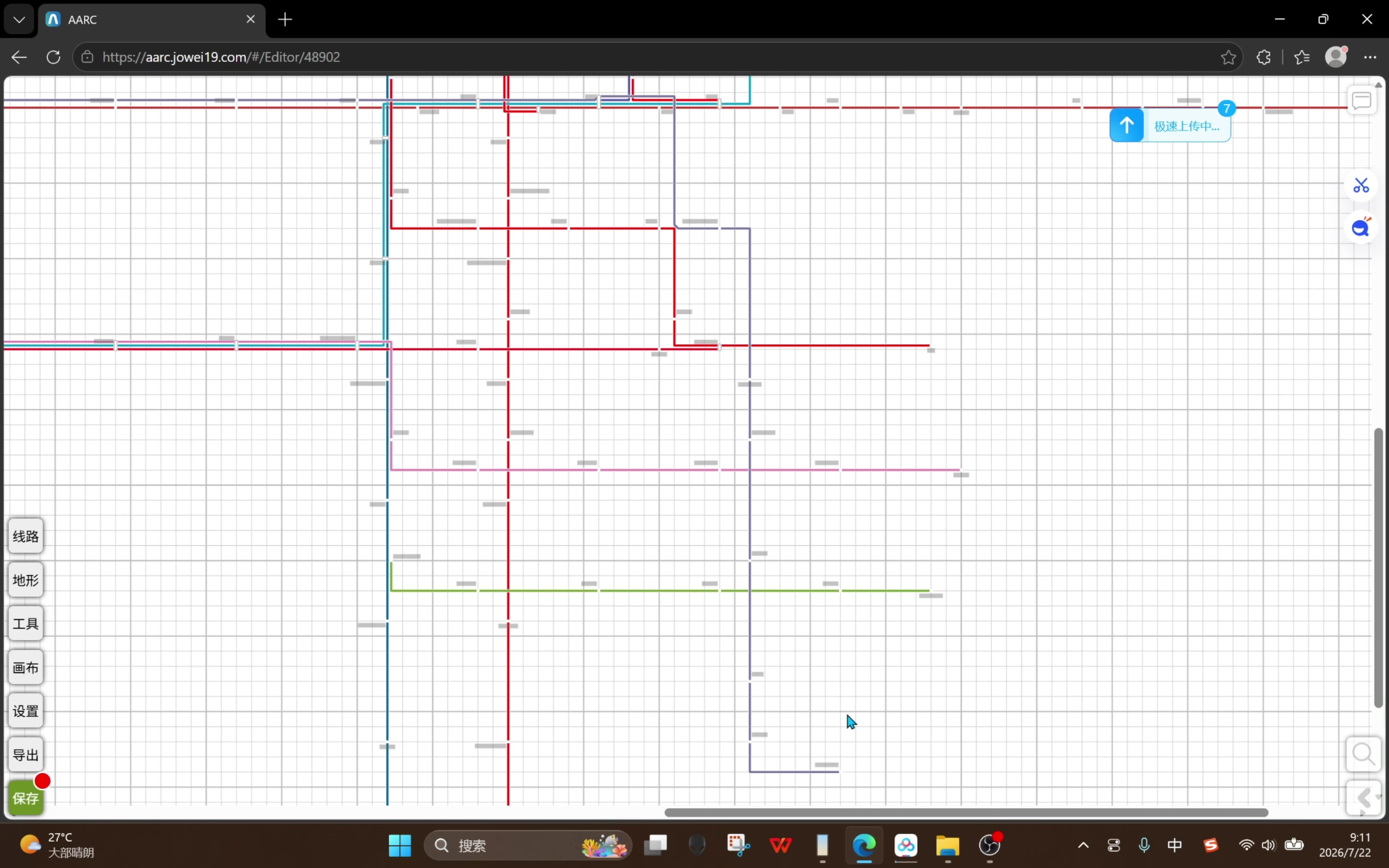Image resolution: width=1389 pixels, height=868 pixels.
Task: Expand the browser tab list chevron
Action: click(19, 19)
